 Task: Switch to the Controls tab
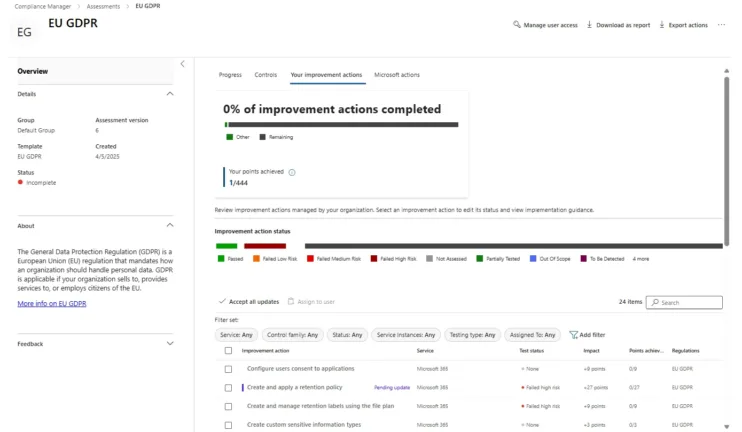266,75
